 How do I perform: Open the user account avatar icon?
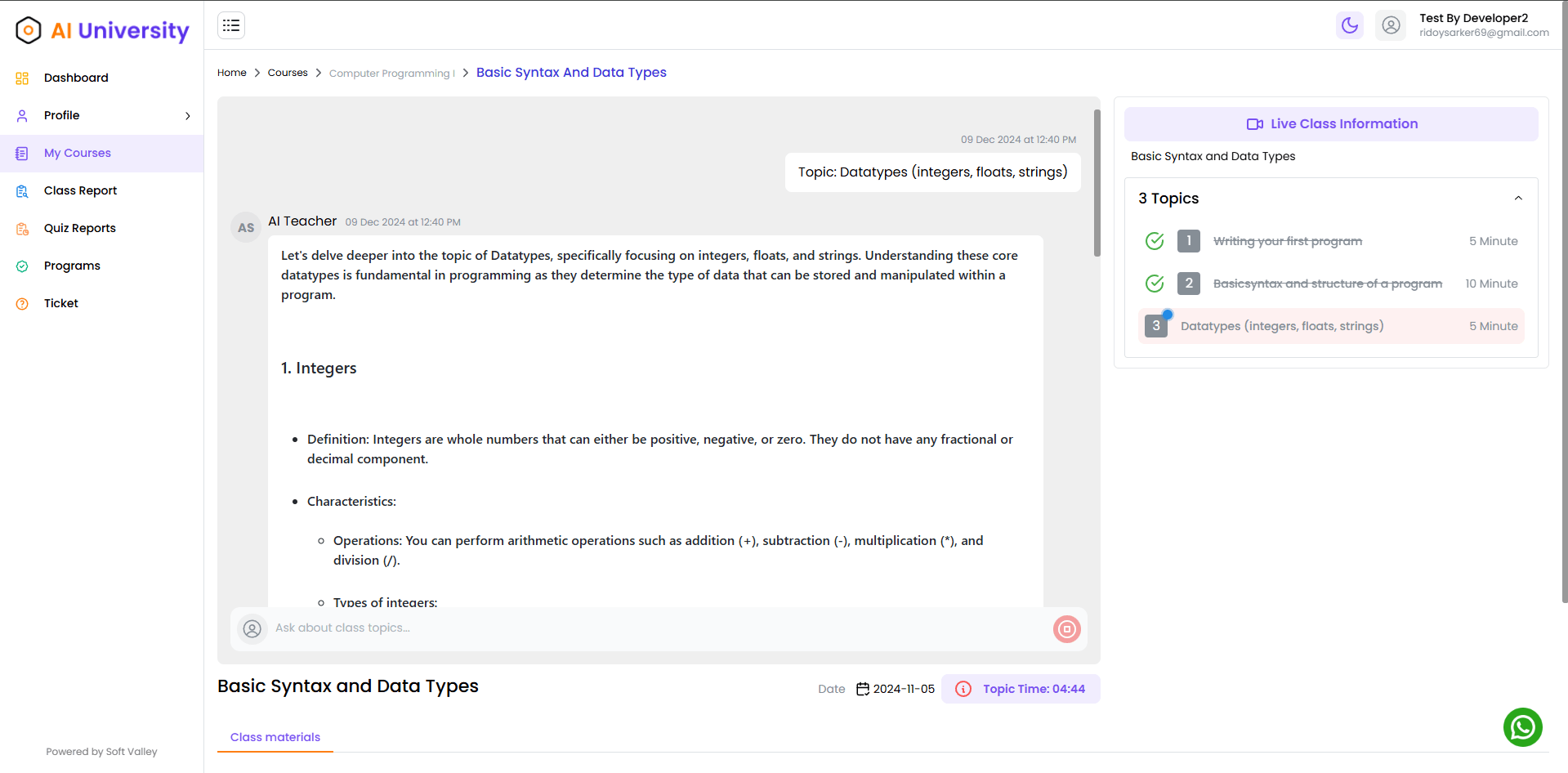coord(1391,25)
